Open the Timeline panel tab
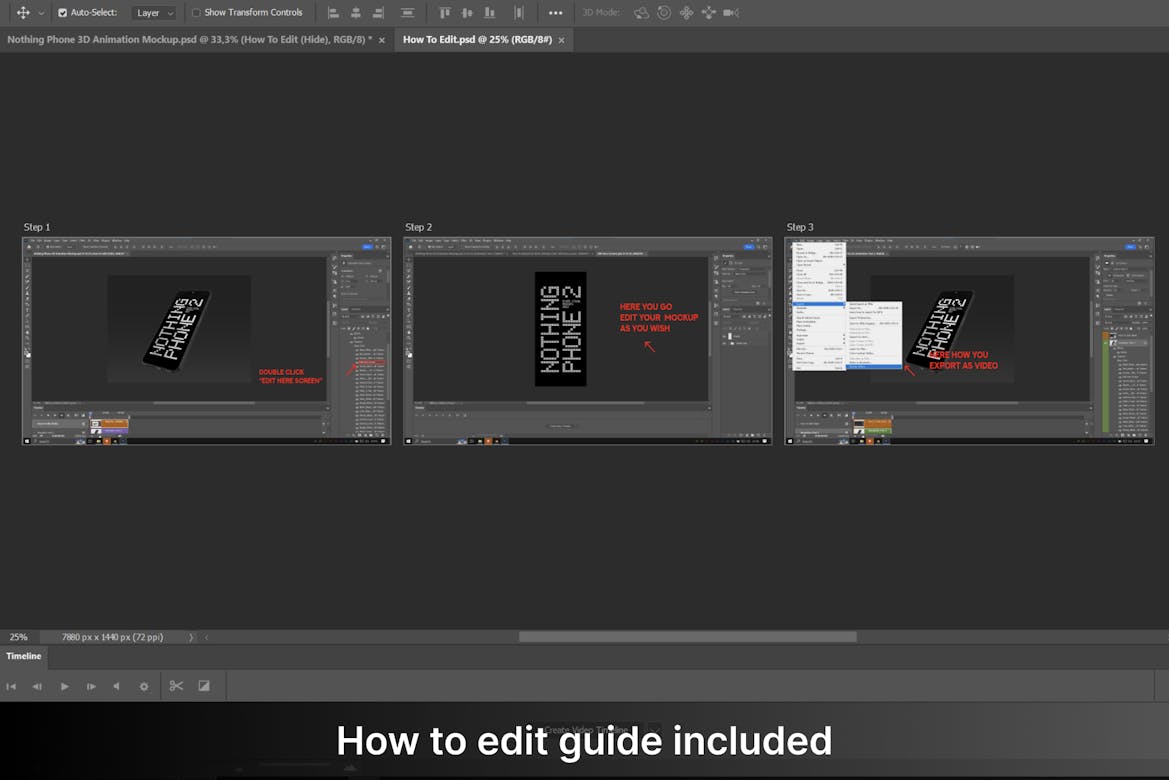Image resolution: width=1169 pixels, height=780 pixels. [x=24, y=656]
